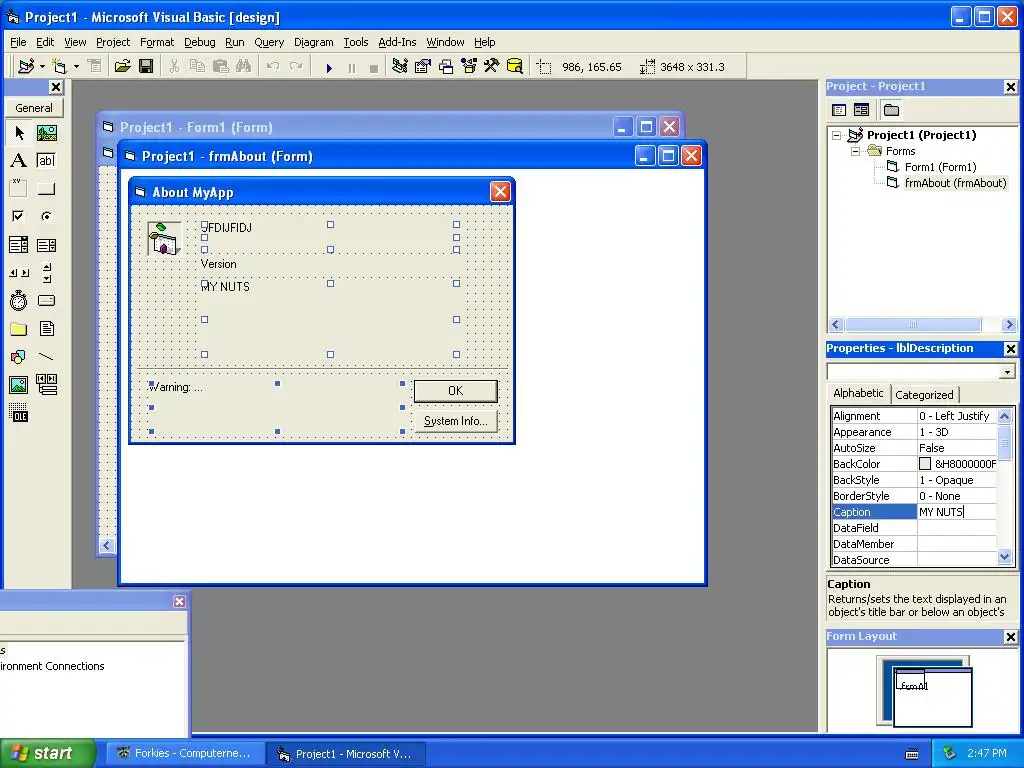Viewport: 1024px width, 768px height.
Task: Click the Caption value field MY NUTS
Action: pos(957,512)
